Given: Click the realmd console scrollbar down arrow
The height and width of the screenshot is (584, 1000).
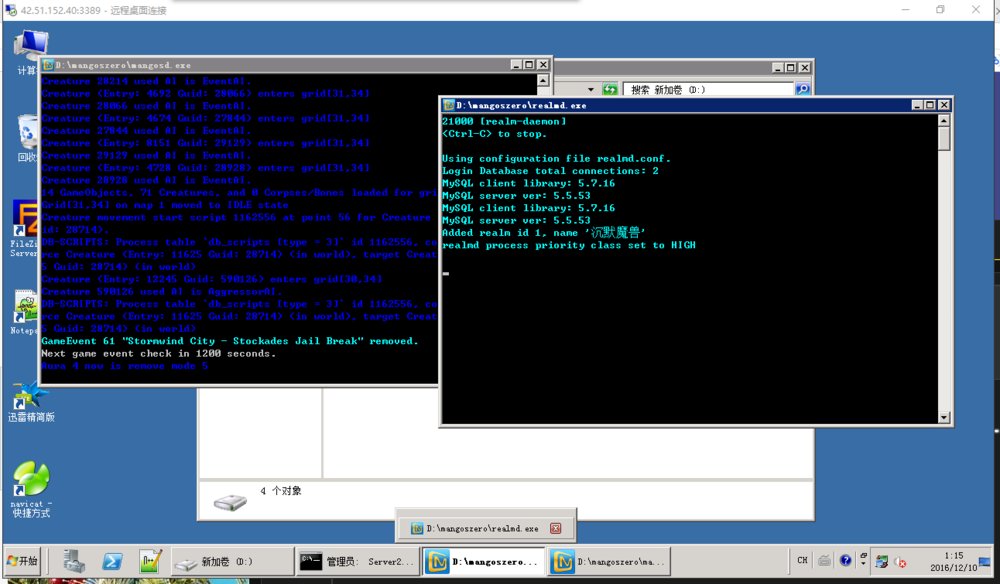Looking at the screenshot, I should click(944, 418).
